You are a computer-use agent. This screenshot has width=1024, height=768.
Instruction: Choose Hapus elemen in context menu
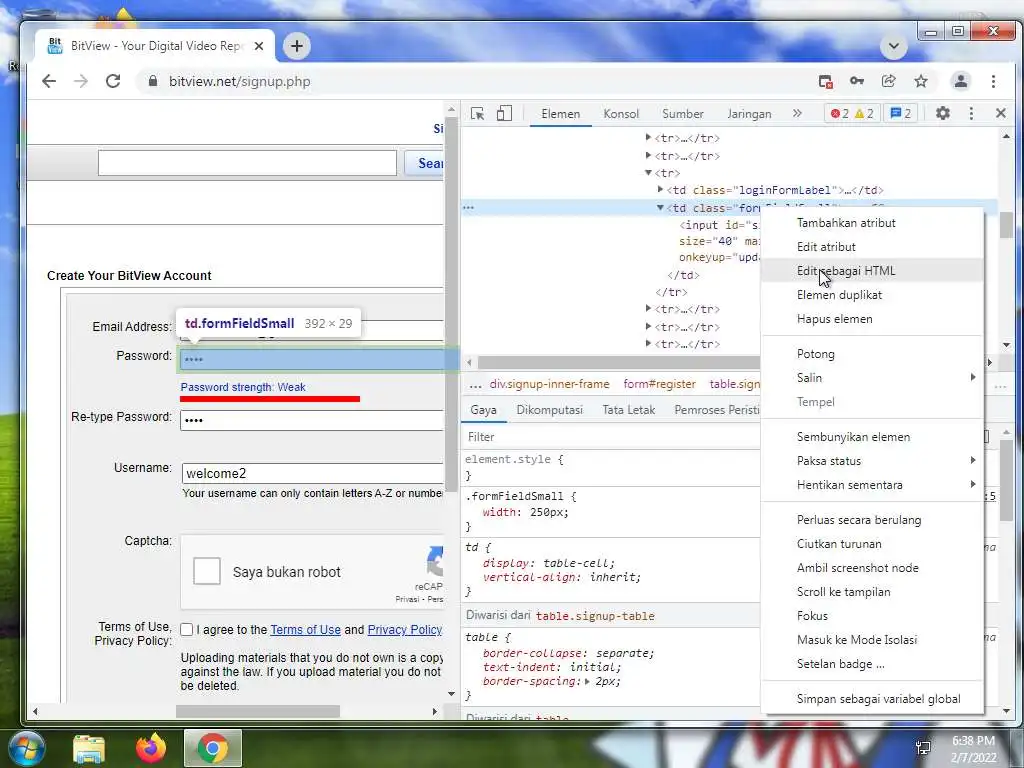coord(872,319)
